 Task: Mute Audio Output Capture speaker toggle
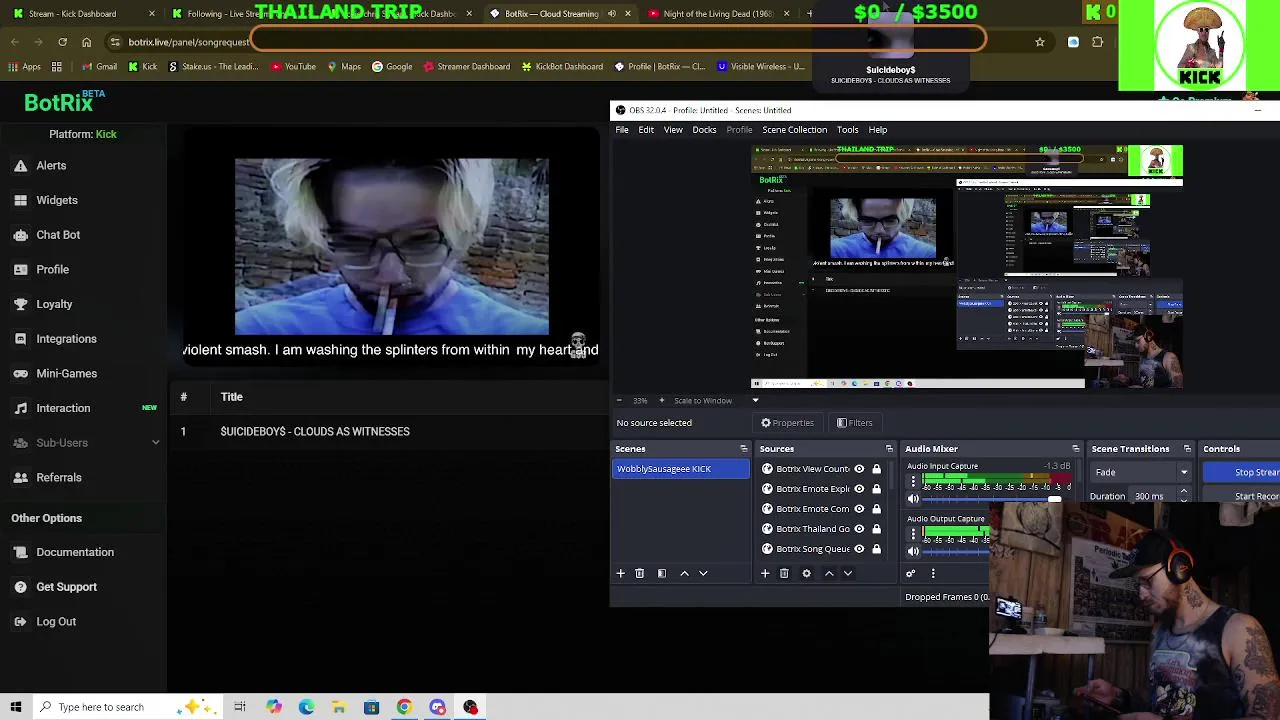click(x=913, y=551)
